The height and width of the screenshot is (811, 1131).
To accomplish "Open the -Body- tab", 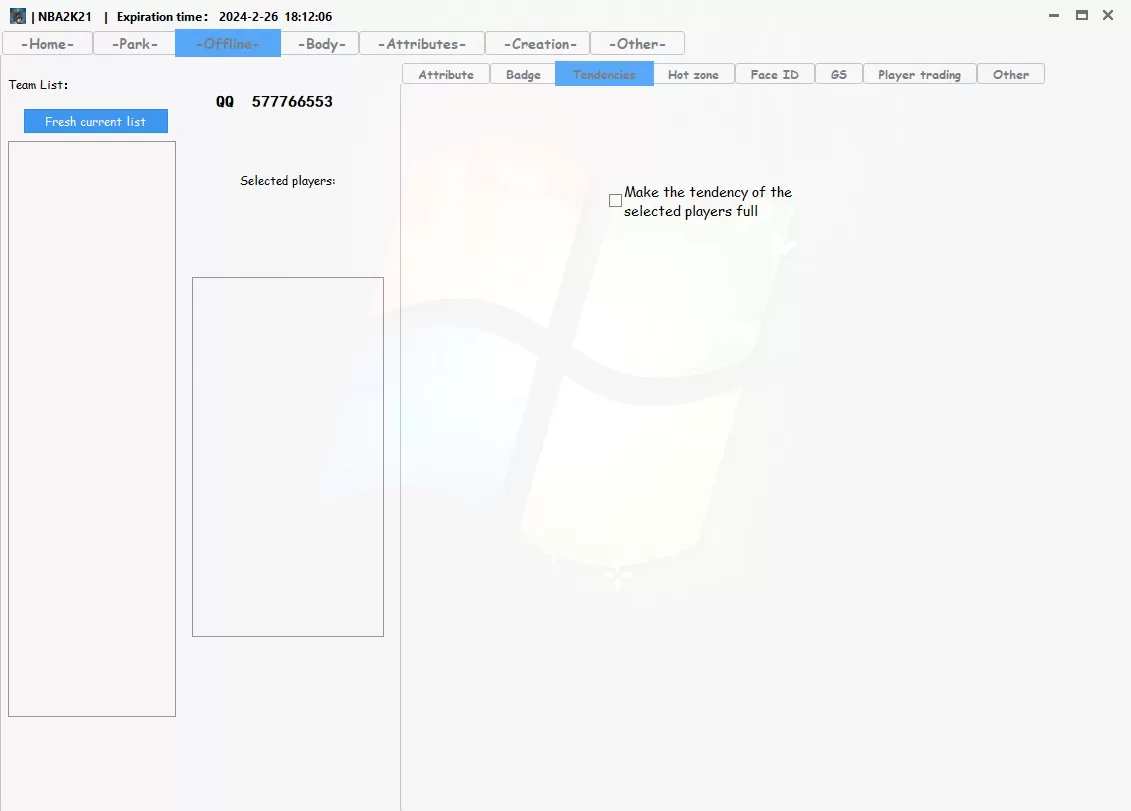I will pyautogui.click(x=321, y=43).
